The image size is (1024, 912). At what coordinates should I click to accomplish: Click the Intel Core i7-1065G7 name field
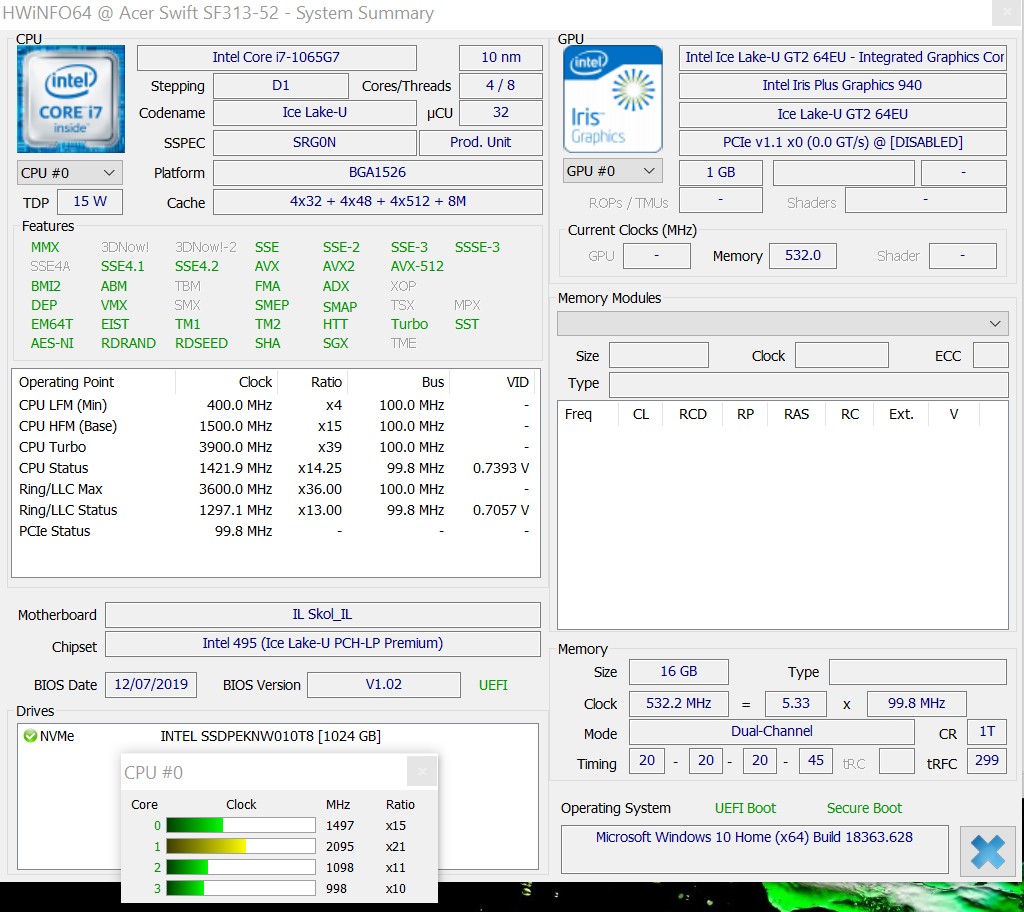pyautogui.click(x=276, y=57)
